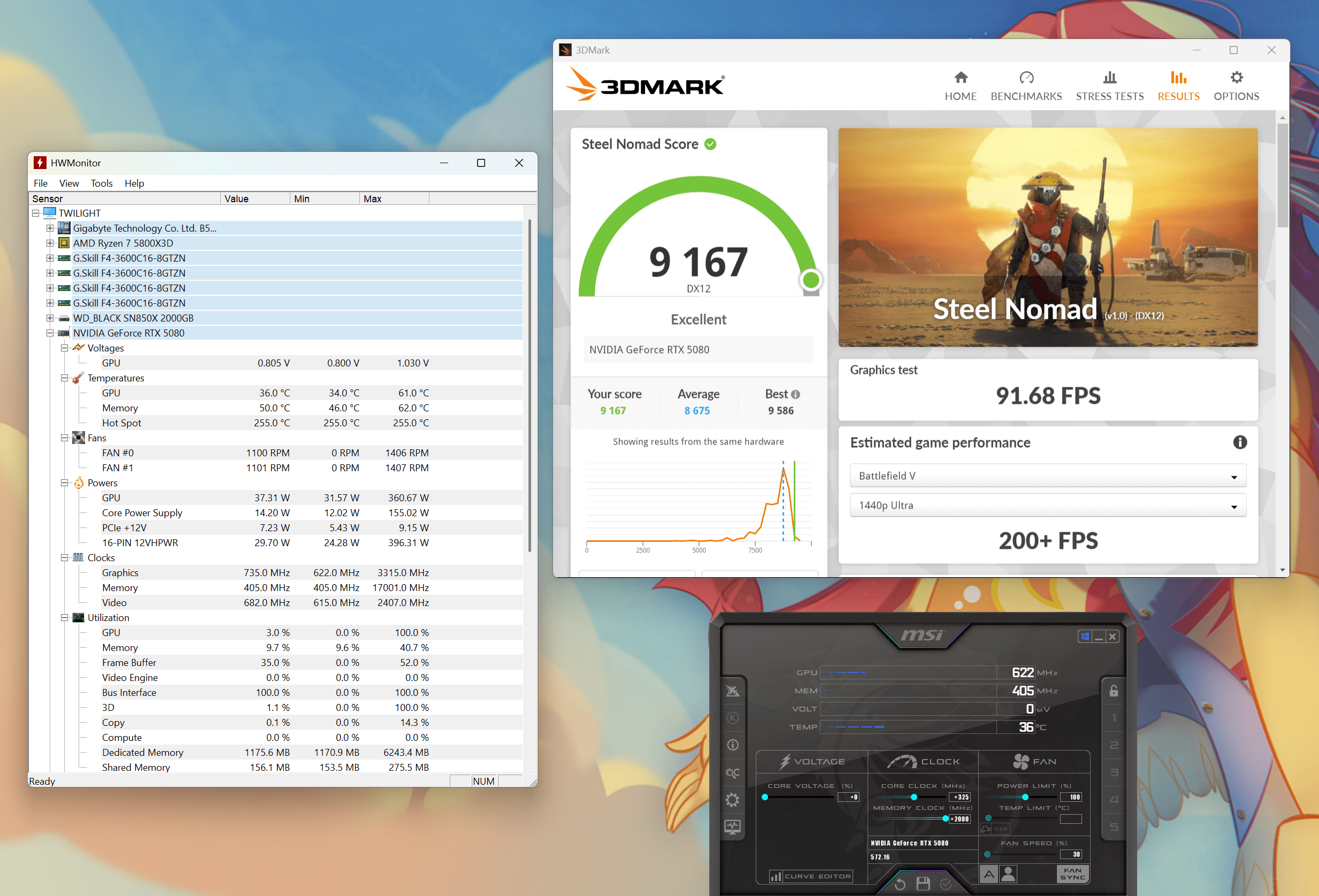1319x896 pixels.
Task: Click the Steel Nomad benchmark thumbnail
Action: point(1047,237)
